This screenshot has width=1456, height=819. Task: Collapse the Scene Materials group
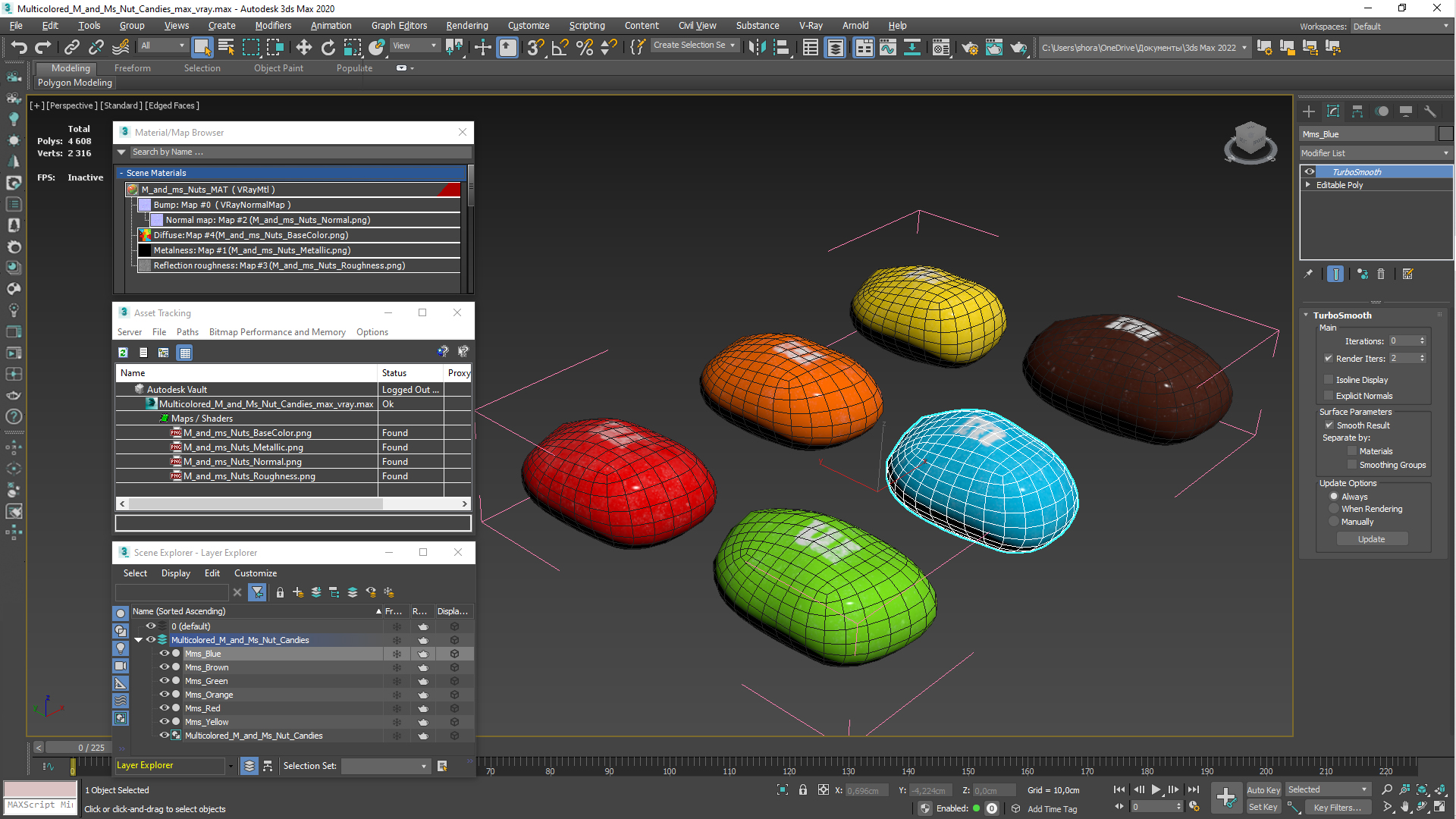click(121, 173)
